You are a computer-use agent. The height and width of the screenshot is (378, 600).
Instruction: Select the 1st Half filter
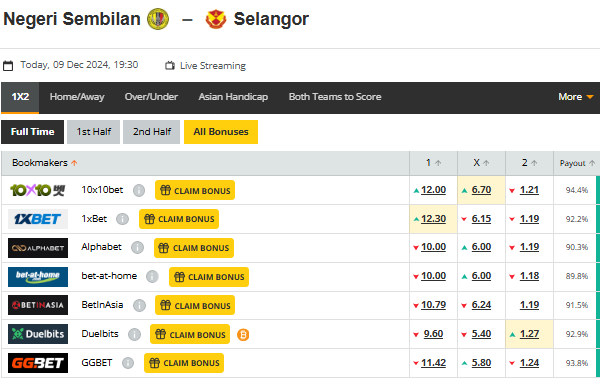point(93,132)
